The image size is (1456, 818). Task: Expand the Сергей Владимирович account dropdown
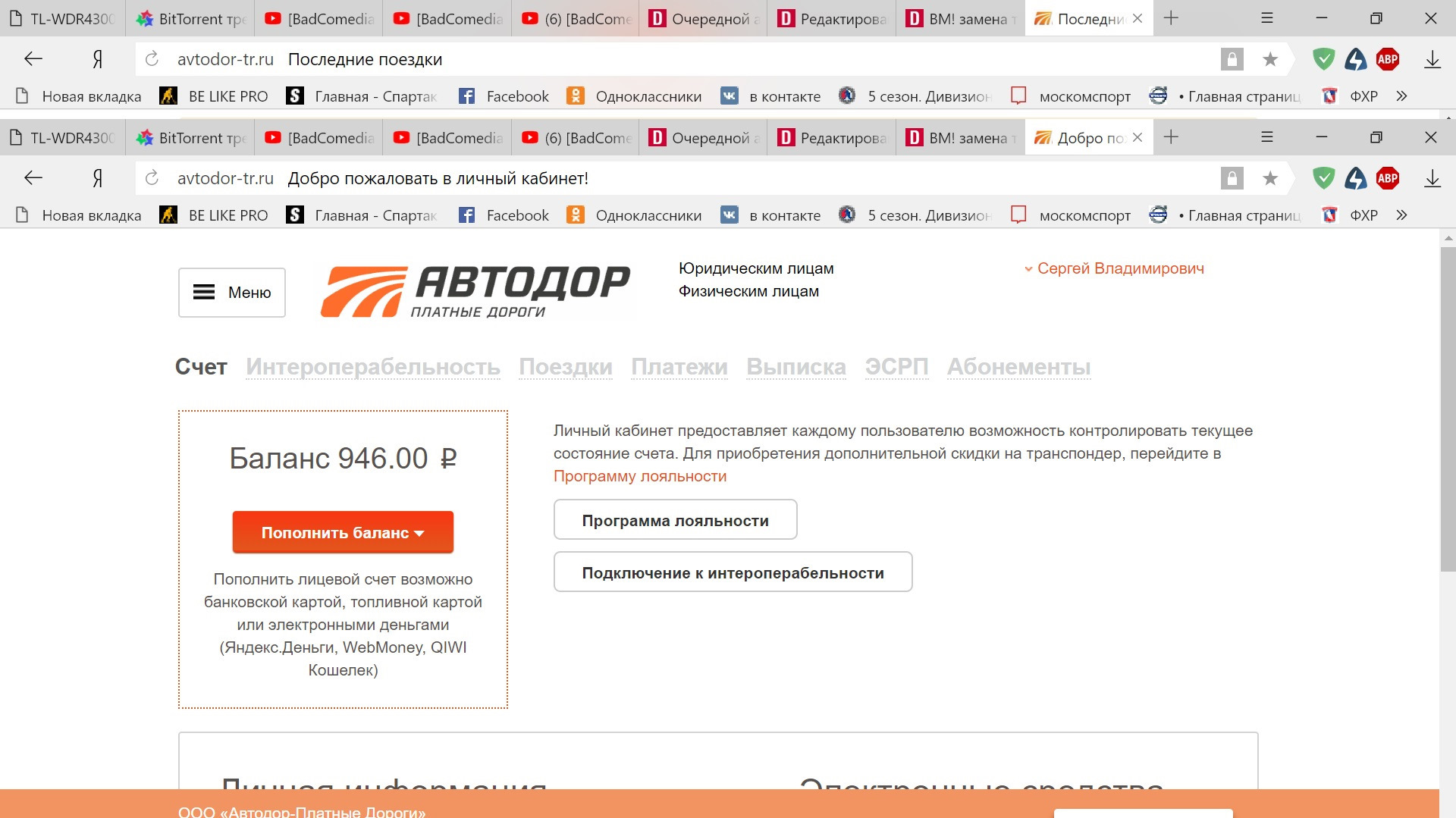tap(1114, 268)
